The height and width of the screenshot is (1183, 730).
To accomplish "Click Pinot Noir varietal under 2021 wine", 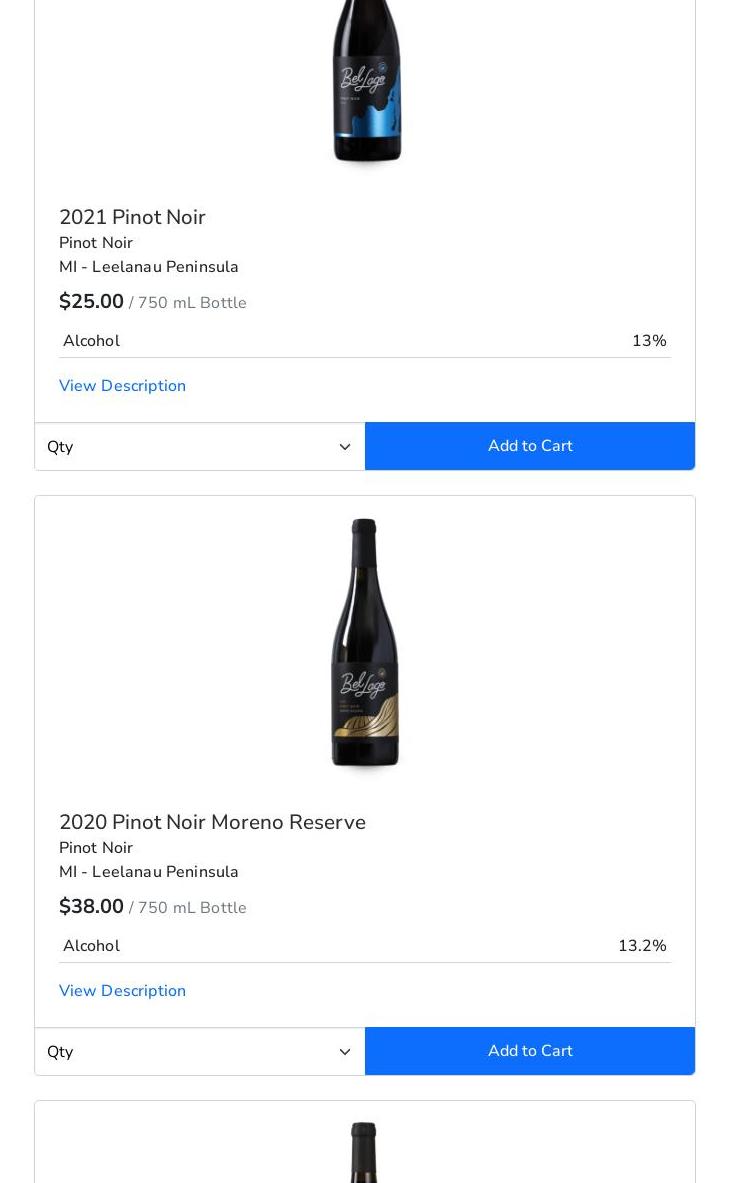I will (x=96, y=243).
